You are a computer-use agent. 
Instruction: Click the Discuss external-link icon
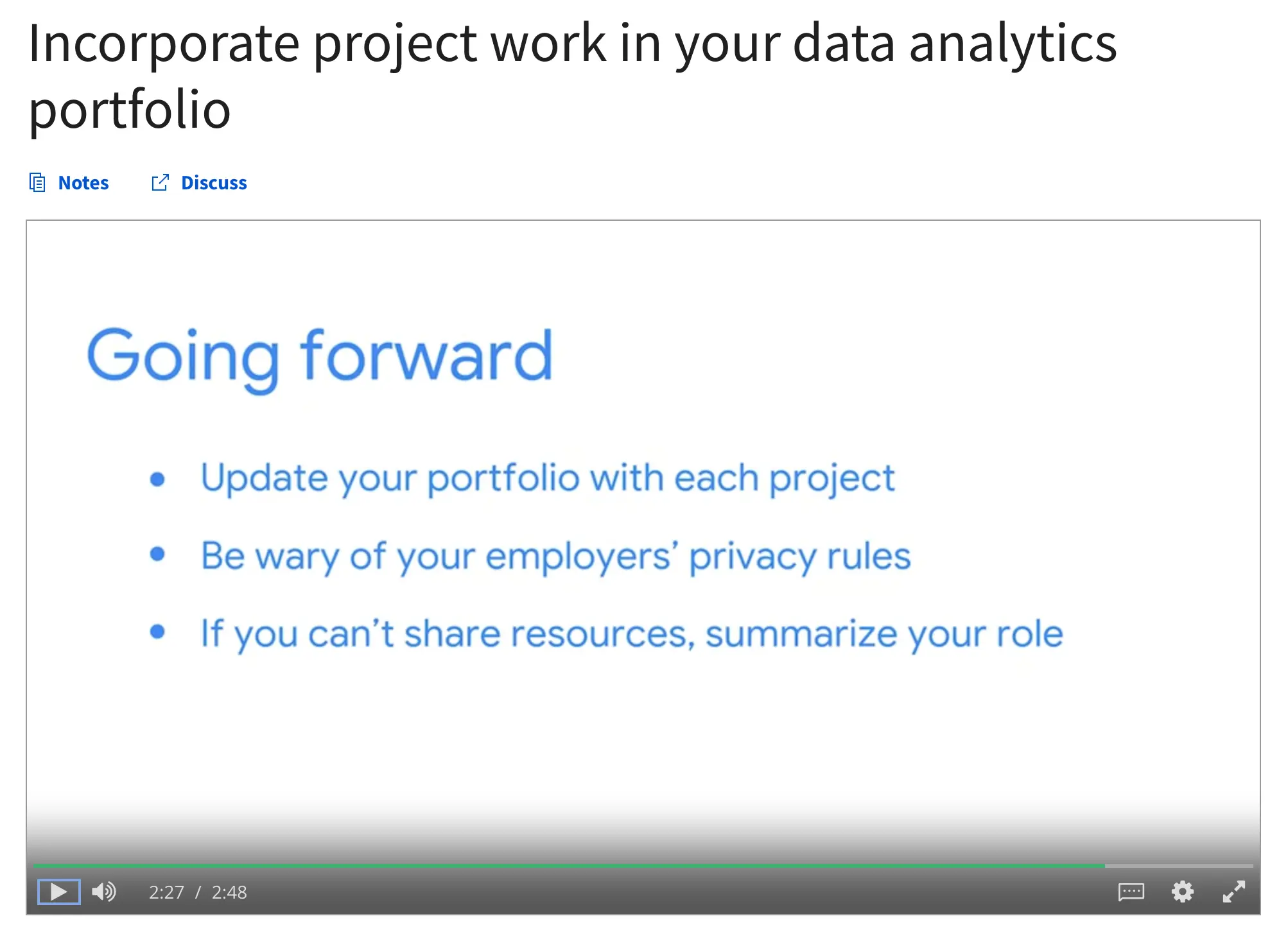click(x=160, y=183)
